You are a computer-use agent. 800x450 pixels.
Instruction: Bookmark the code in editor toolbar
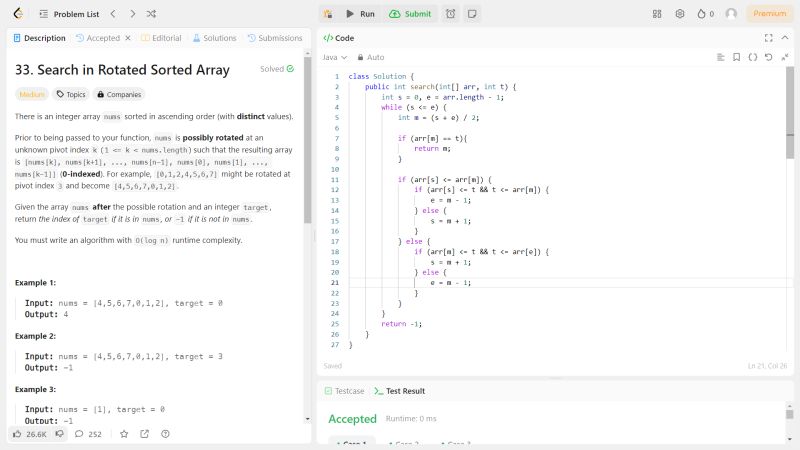737,57
